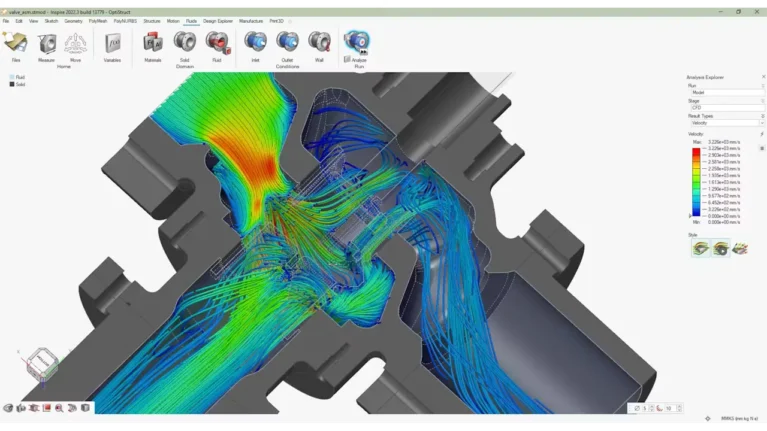
Task: Click the sixth bottom-left view-control icon
Action: 72,408
